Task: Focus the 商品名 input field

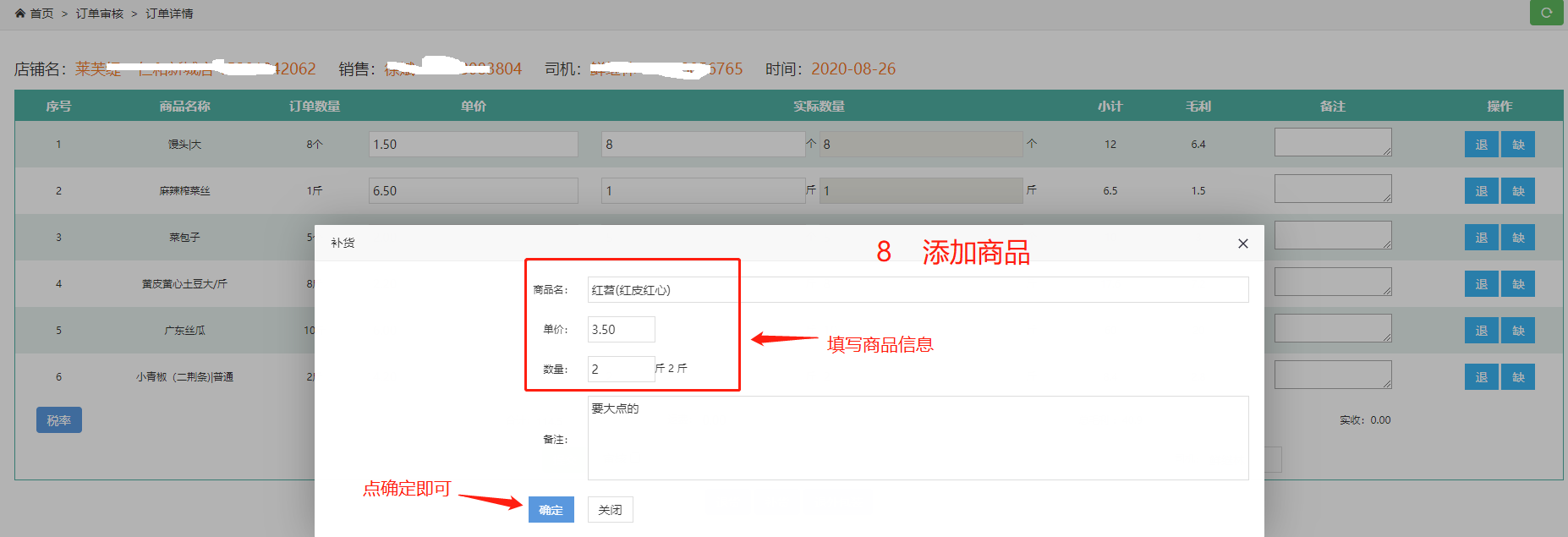Action: click(x=917, y=290)
